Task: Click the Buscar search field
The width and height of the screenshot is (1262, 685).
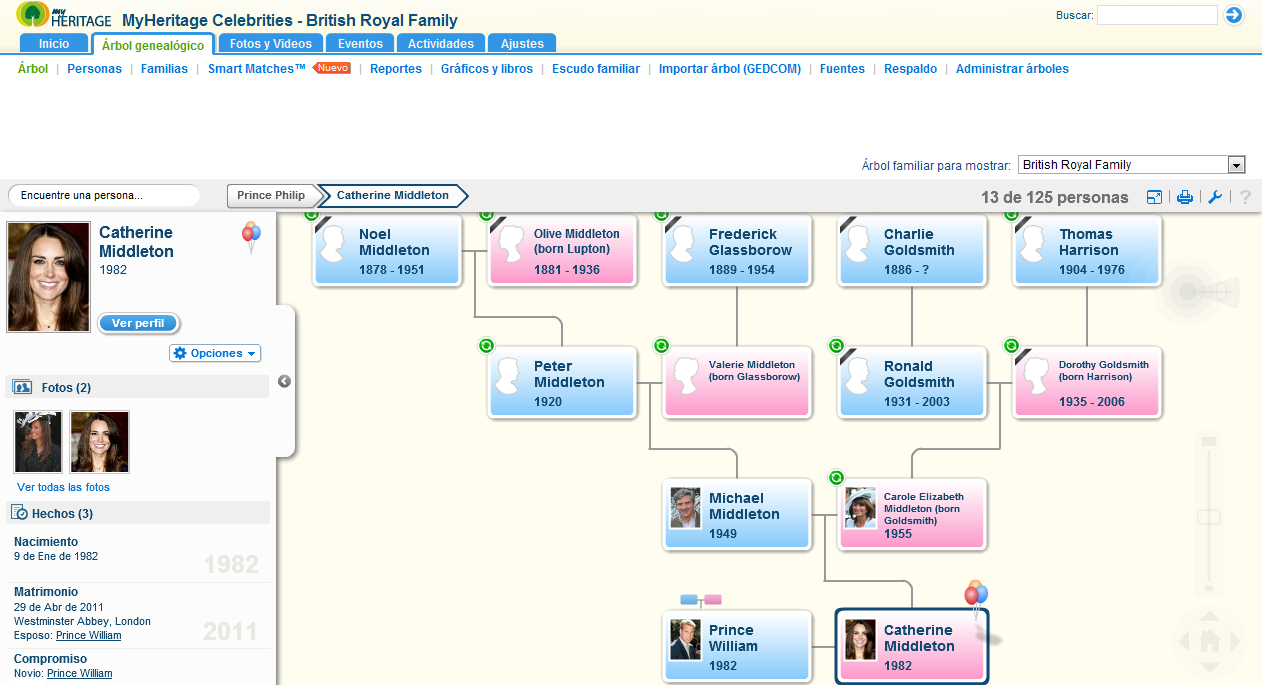Action: (x=1157, y=15)
